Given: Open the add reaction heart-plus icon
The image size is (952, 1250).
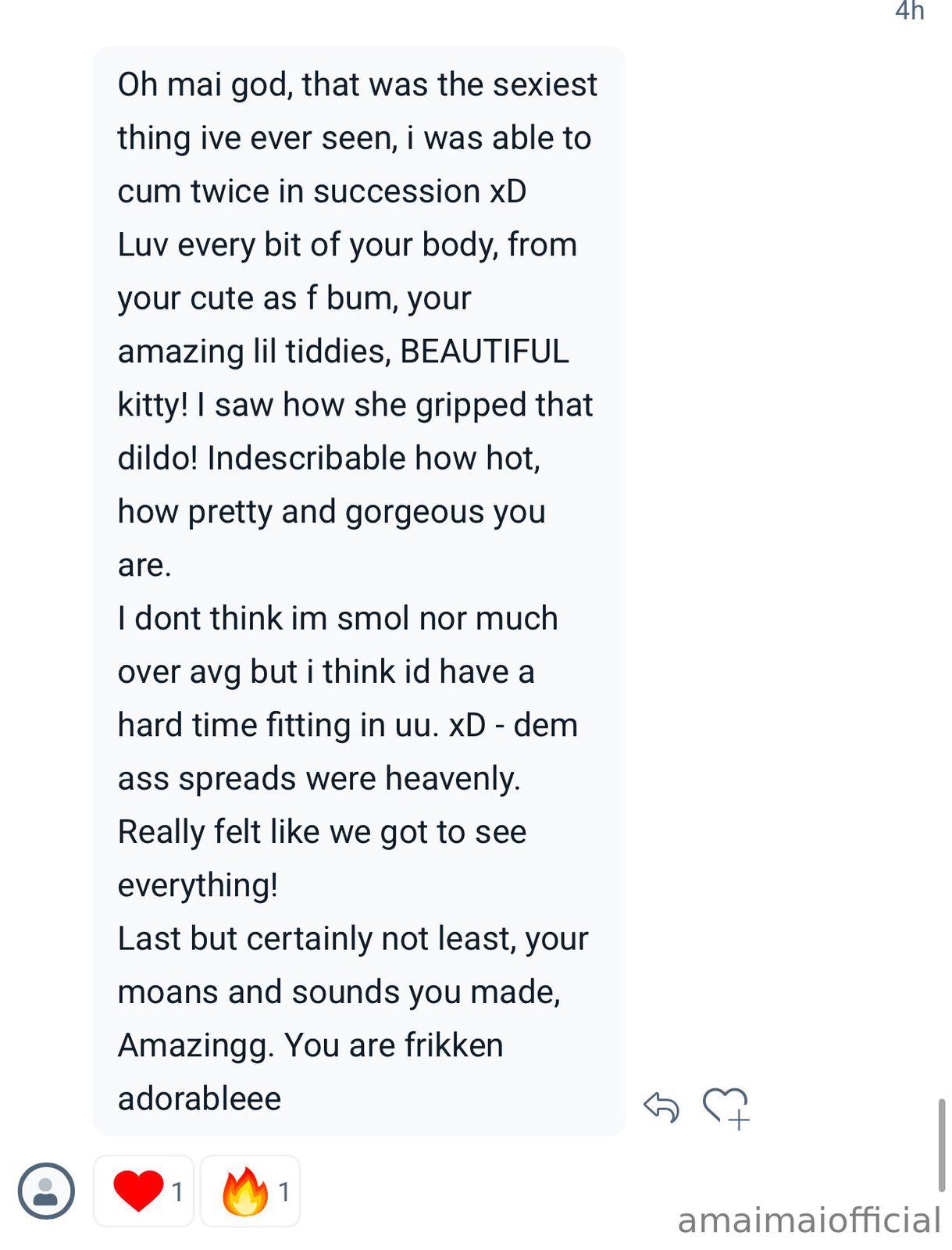Looking at the screenshot, I should (726, 1108).
